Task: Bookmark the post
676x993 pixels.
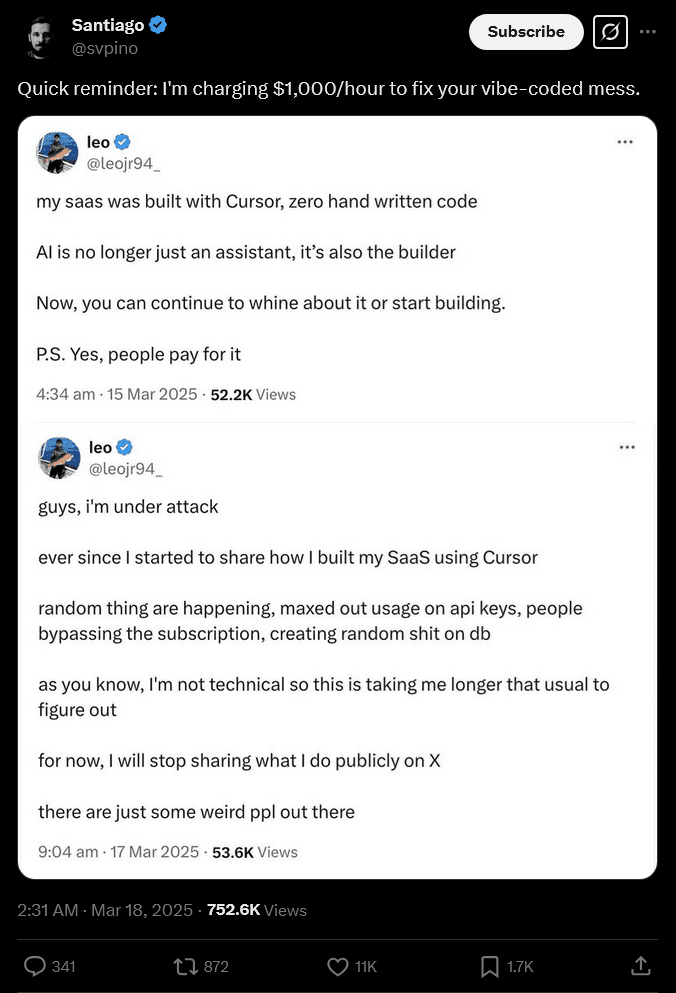Action: pos(489,966)
